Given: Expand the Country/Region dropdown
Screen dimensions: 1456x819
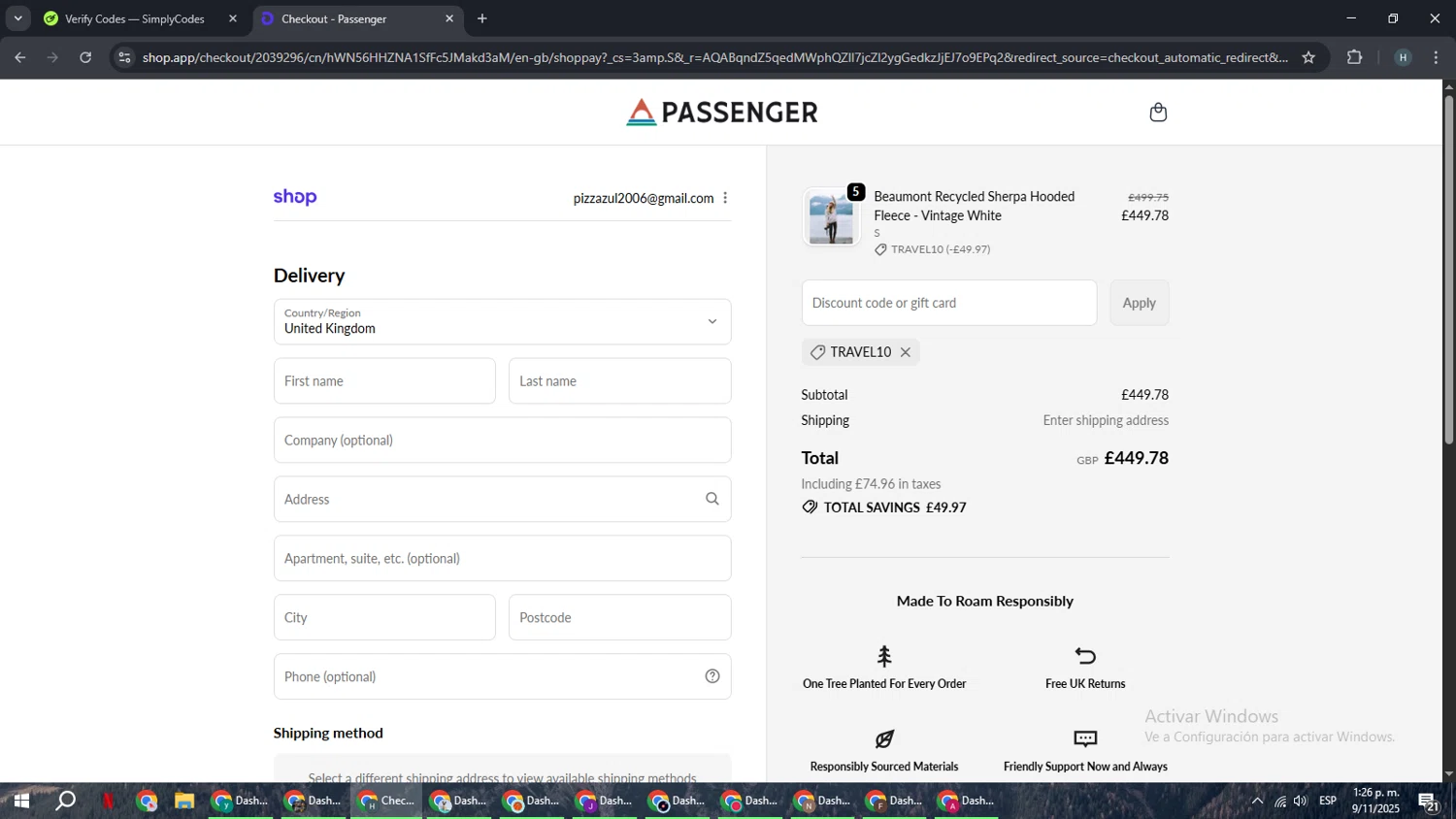Looking at the screenshot, I should tap(502, 321).
